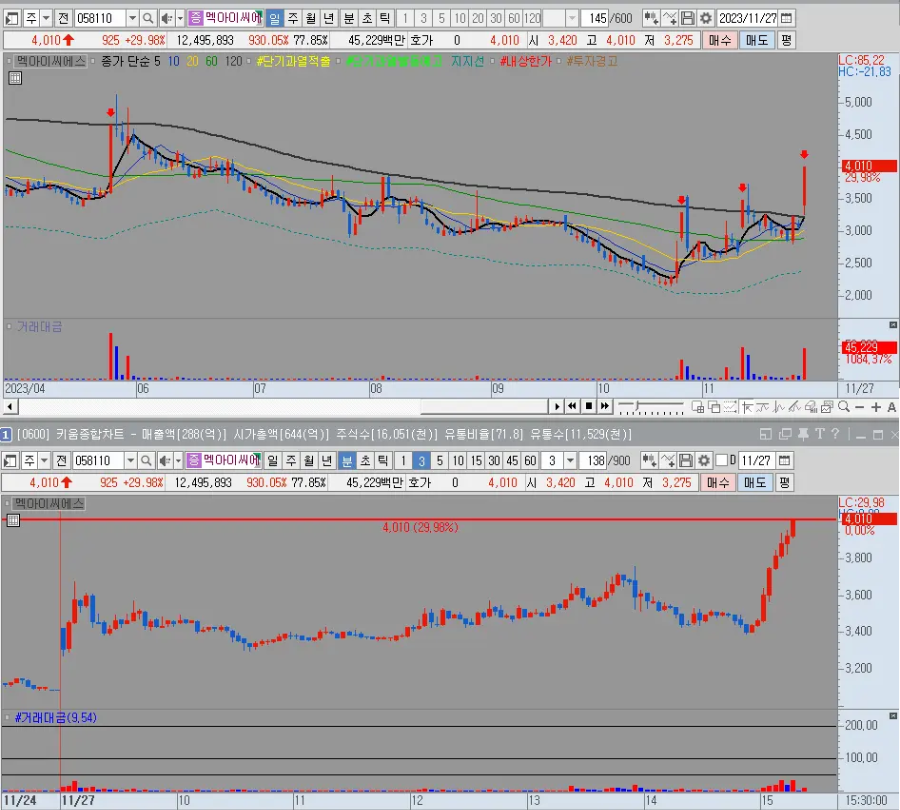Select 분 (minute) period in top chart
Screen dimensions: 900x810
(x=348, y=18)
